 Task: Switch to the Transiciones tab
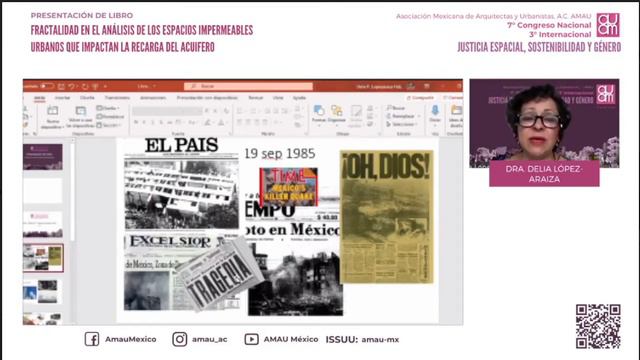click(117, 98)
